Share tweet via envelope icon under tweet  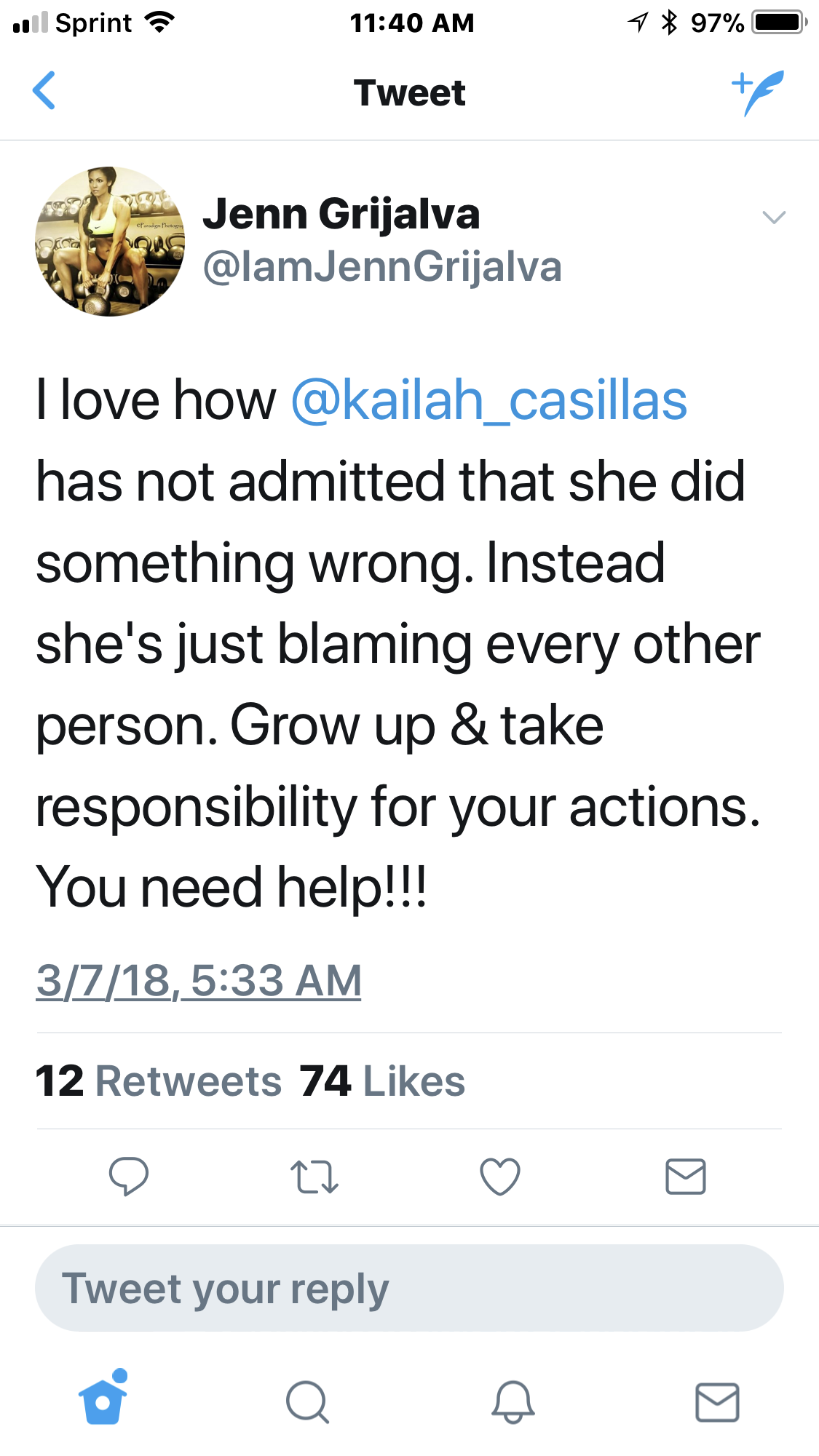click(x=686, y=1177)
